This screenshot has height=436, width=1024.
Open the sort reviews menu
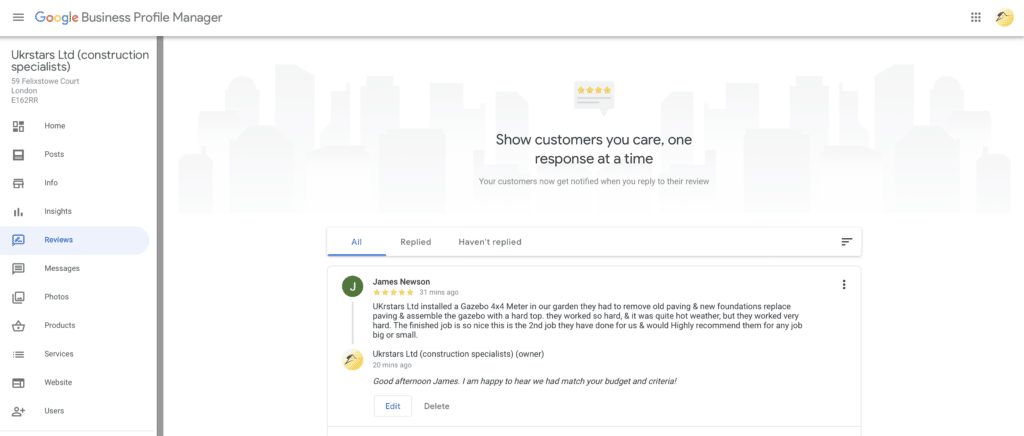tap(846, 242)
